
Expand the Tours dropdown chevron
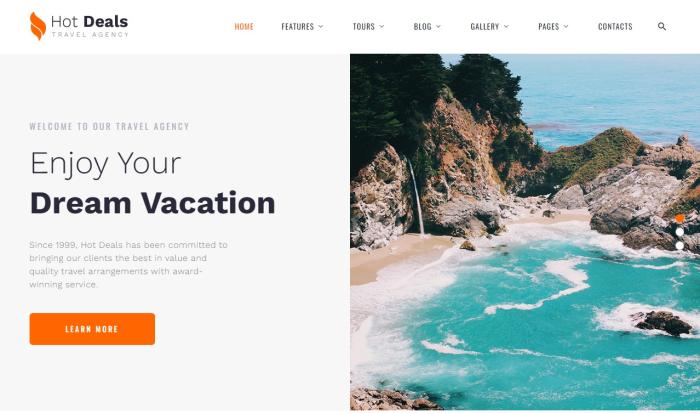(382, 26)
